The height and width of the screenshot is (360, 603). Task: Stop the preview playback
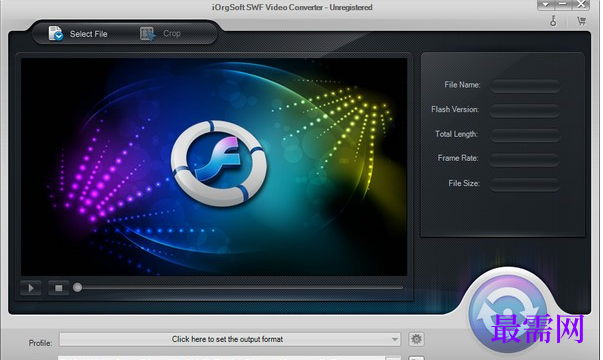point(58,288)
